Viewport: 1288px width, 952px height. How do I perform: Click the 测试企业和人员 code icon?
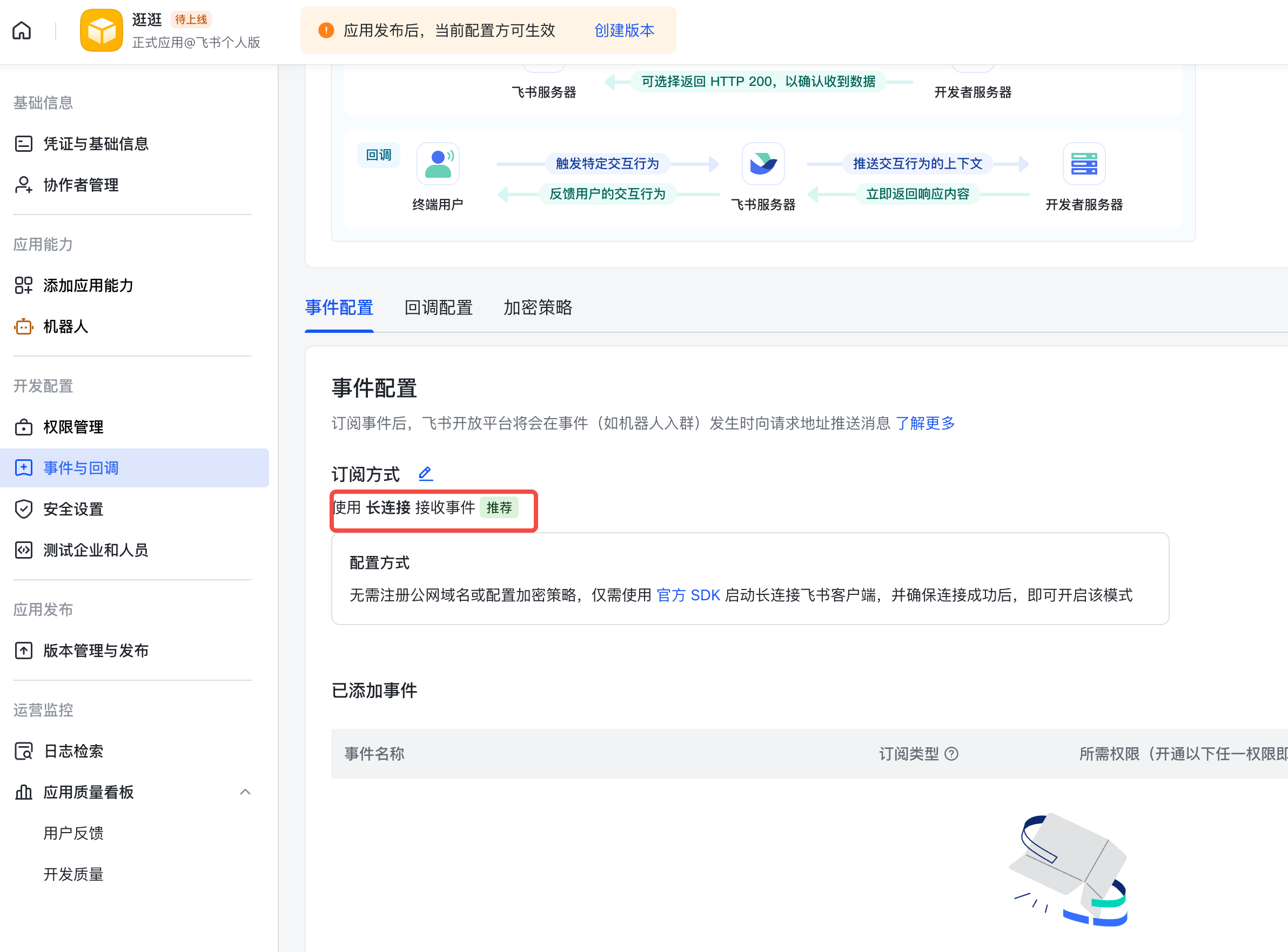point(23,551)
